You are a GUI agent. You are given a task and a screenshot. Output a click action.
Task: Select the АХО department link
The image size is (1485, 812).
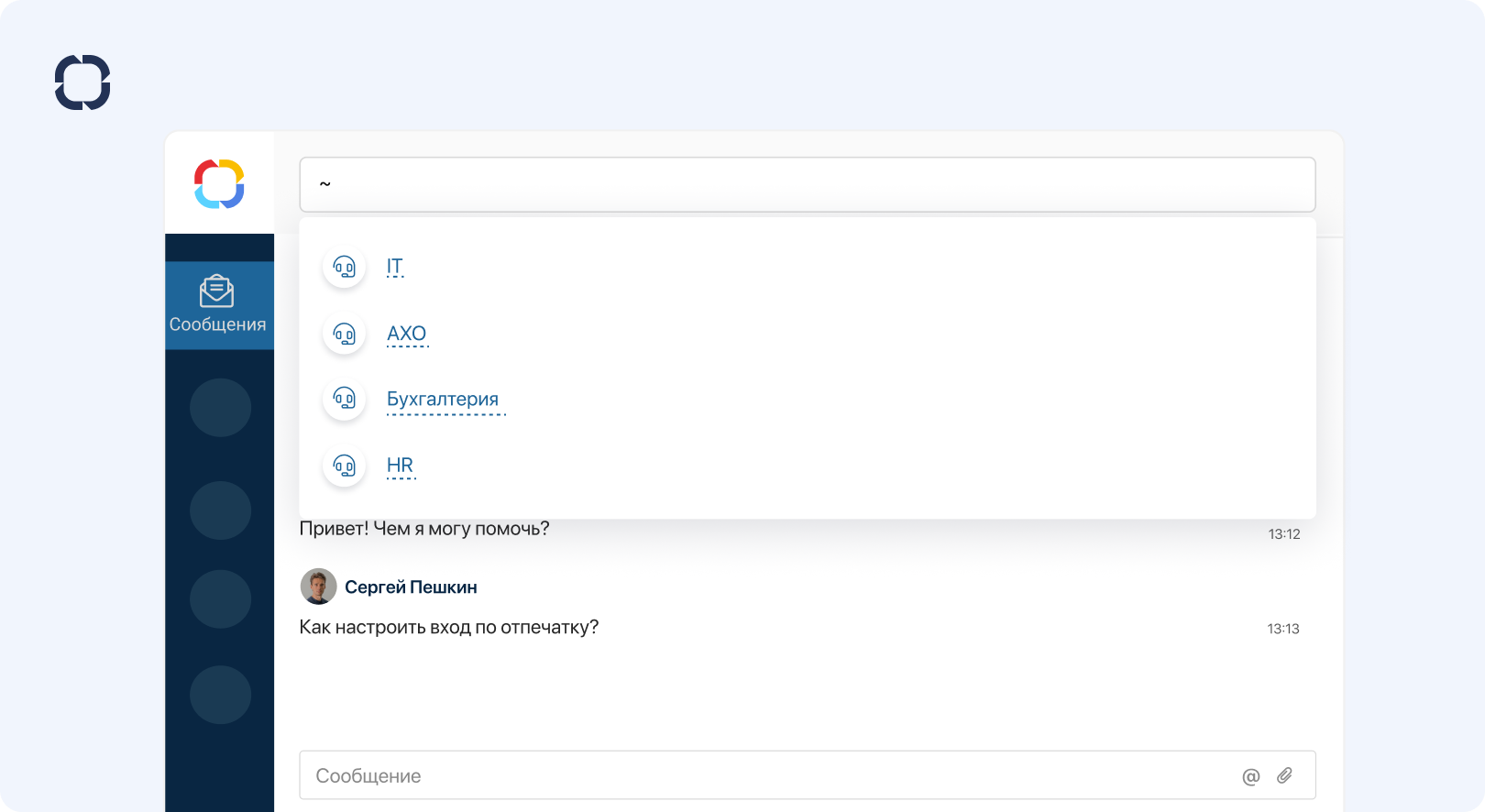[406, 334]
